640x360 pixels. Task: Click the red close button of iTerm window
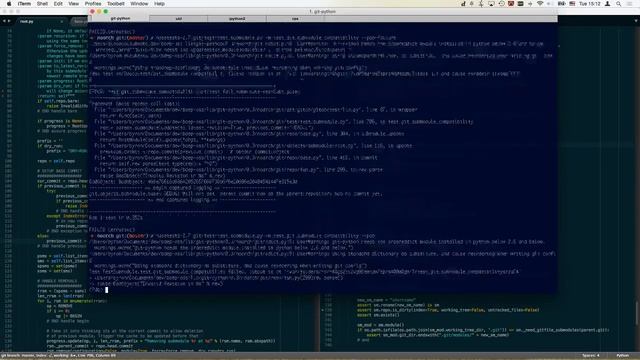click(x=92, y=11)
